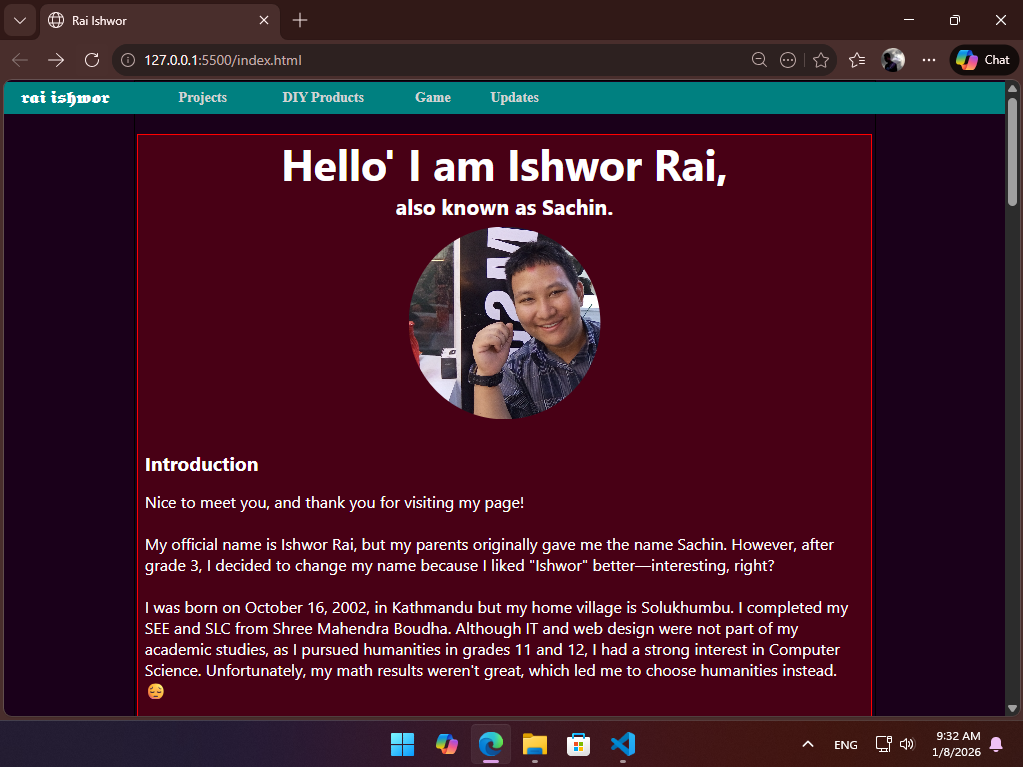Open the Copilot Chat button
Screen dimensions: 1023x767
982,60
